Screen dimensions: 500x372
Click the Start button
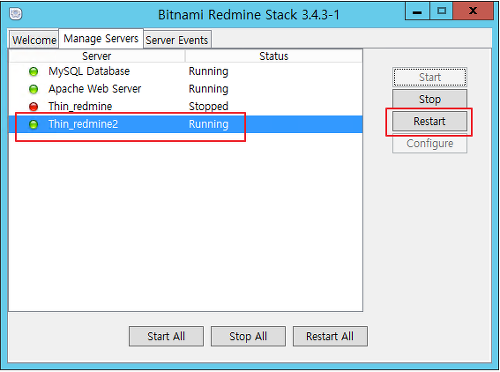(430, 77)
